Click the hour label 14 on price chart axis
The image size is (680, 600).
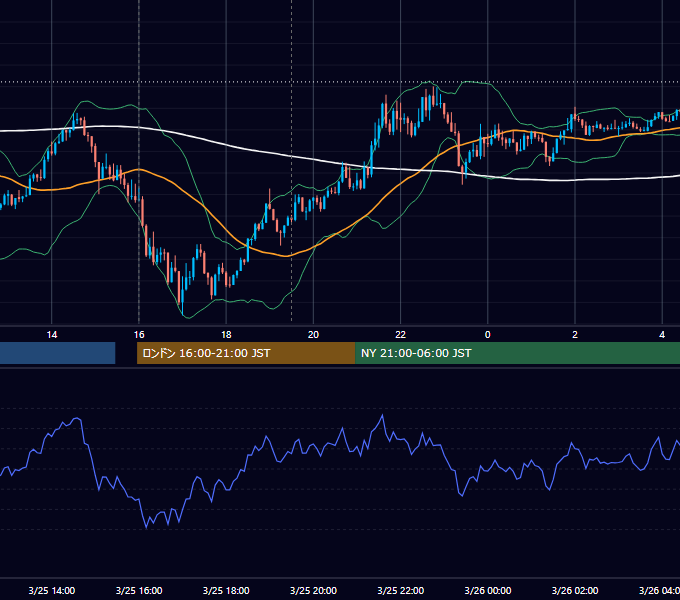(x=52, y=335)
